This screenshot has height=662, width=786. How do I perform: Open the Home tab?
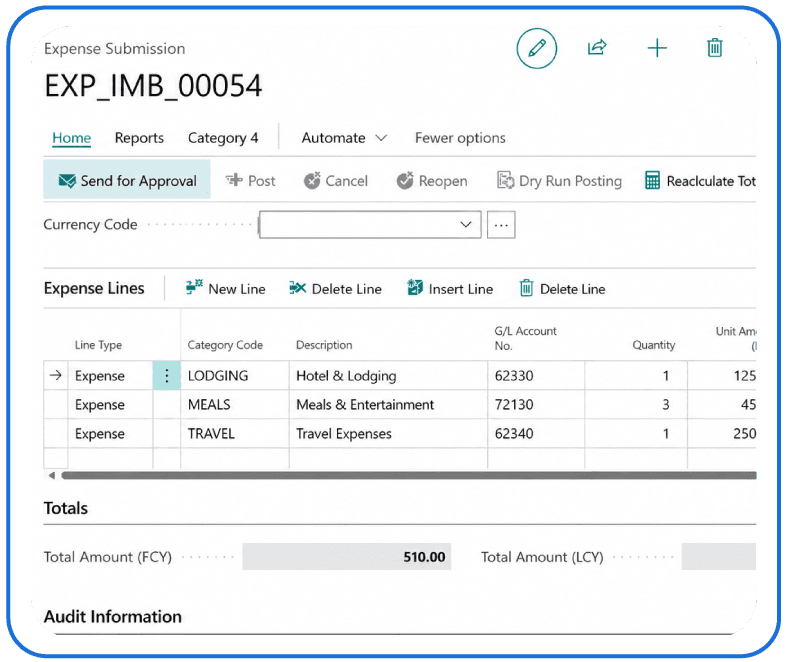click(x=72, y=138)
